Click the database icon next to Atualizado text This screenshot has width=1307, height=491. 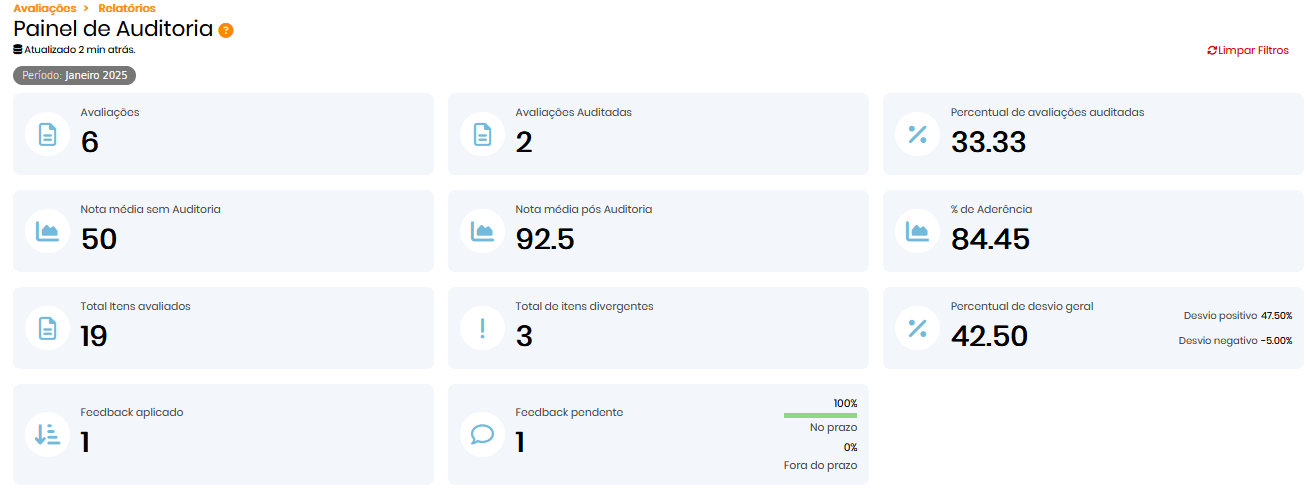click(x=18, y=49)
